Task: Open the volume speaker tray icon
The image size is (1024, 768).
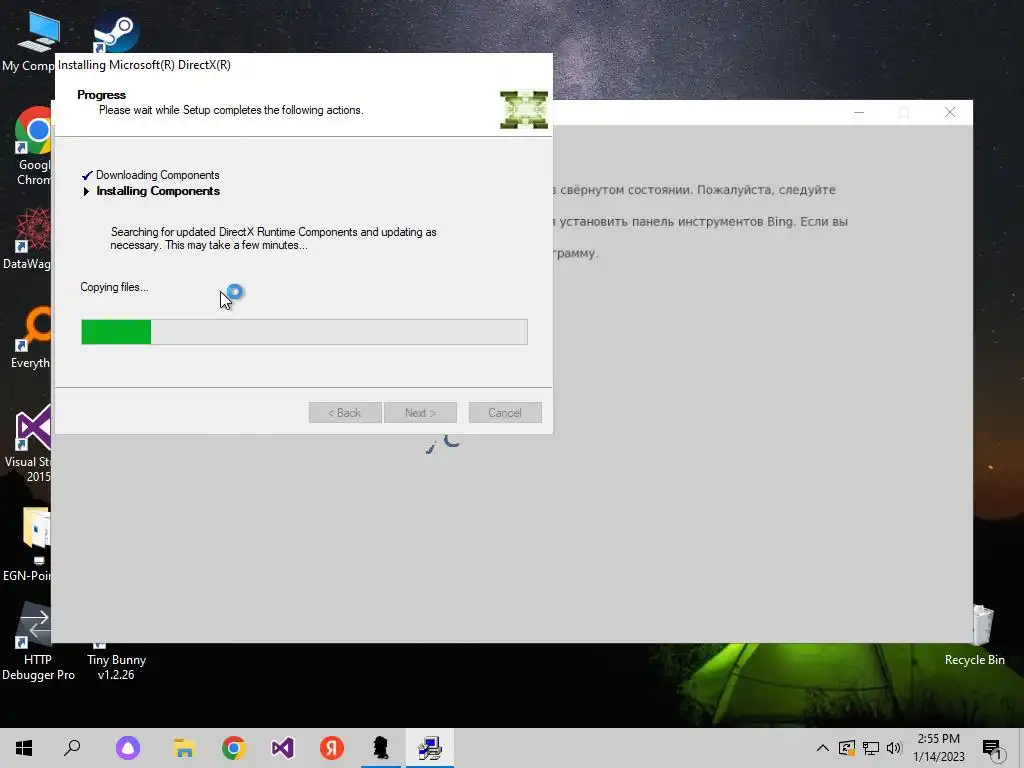Action: (x=894, y=748)
